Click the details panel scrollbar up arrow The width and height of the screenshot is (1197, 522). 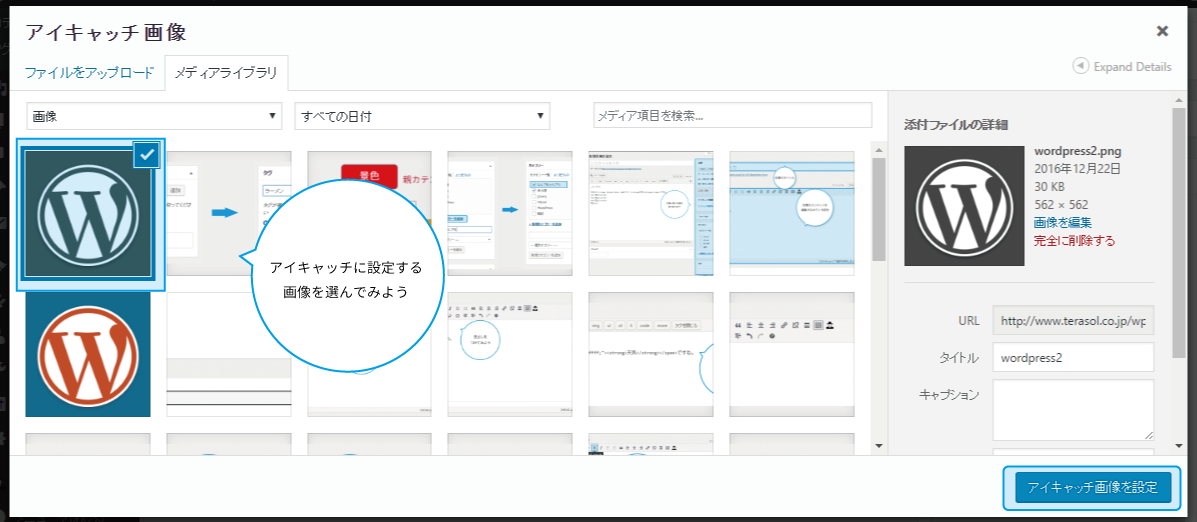click(x=1179, y=98)
